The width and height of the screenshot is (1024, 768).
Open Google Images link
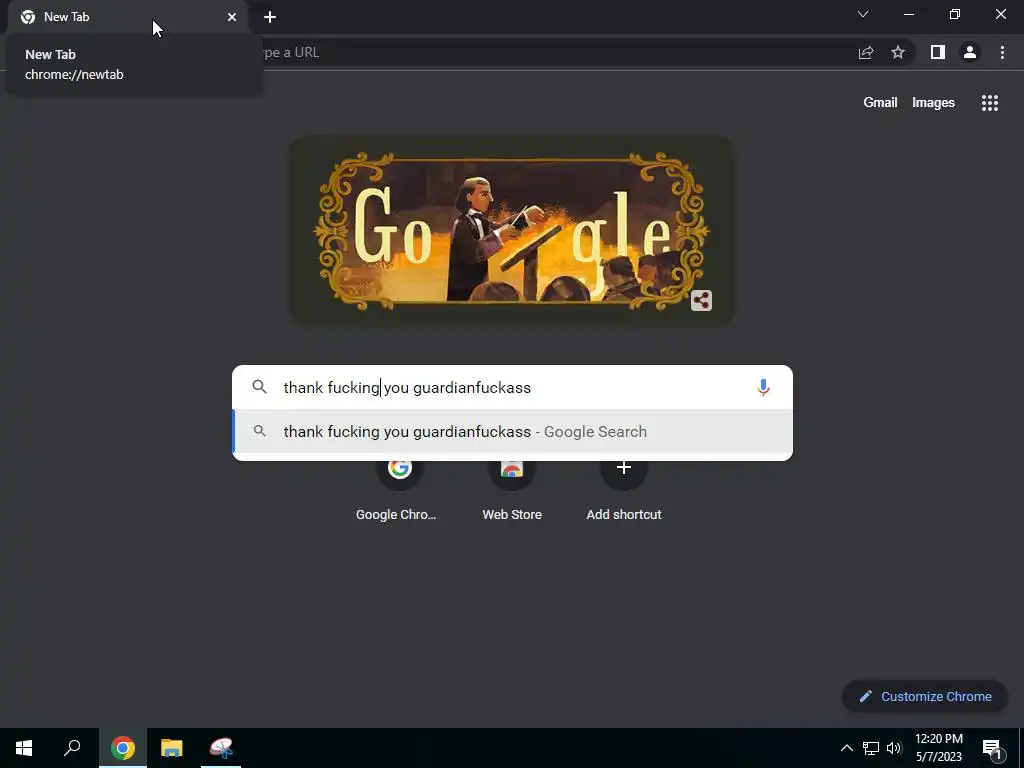933,103
